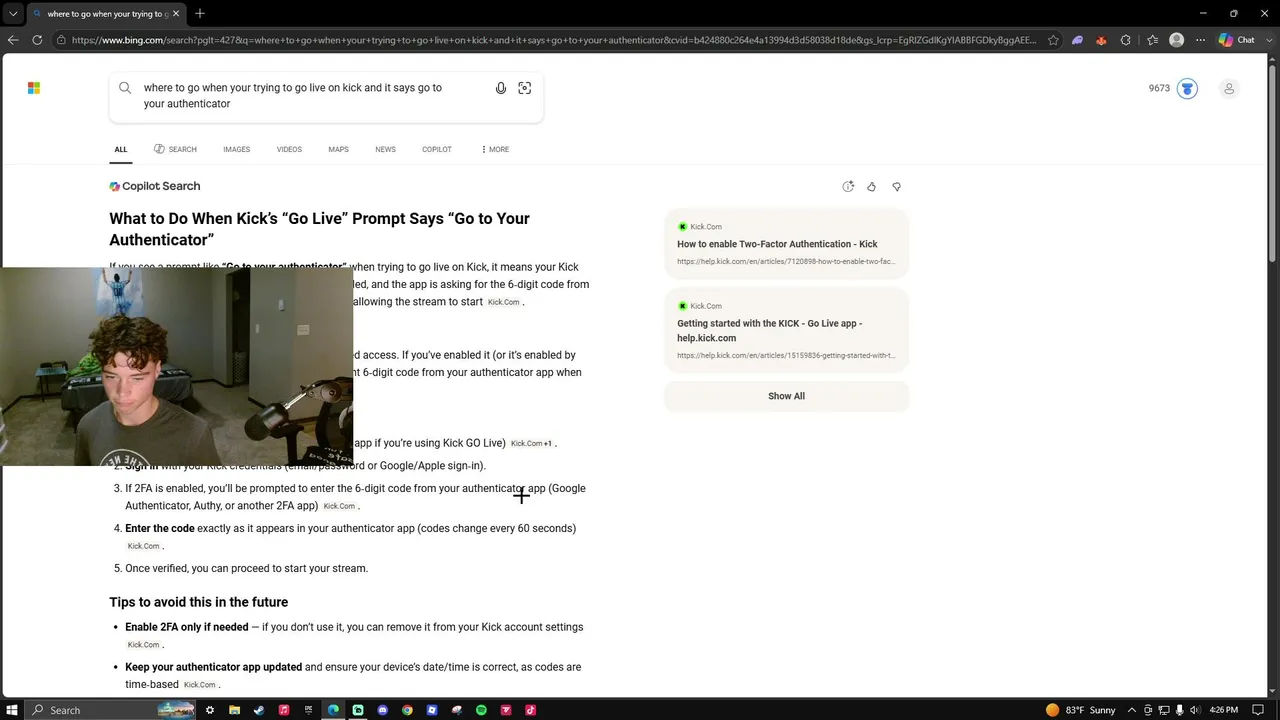The image size is (1280, 720).
Task: Open Settings gear from the taskbar
Action: pos(210,710)
